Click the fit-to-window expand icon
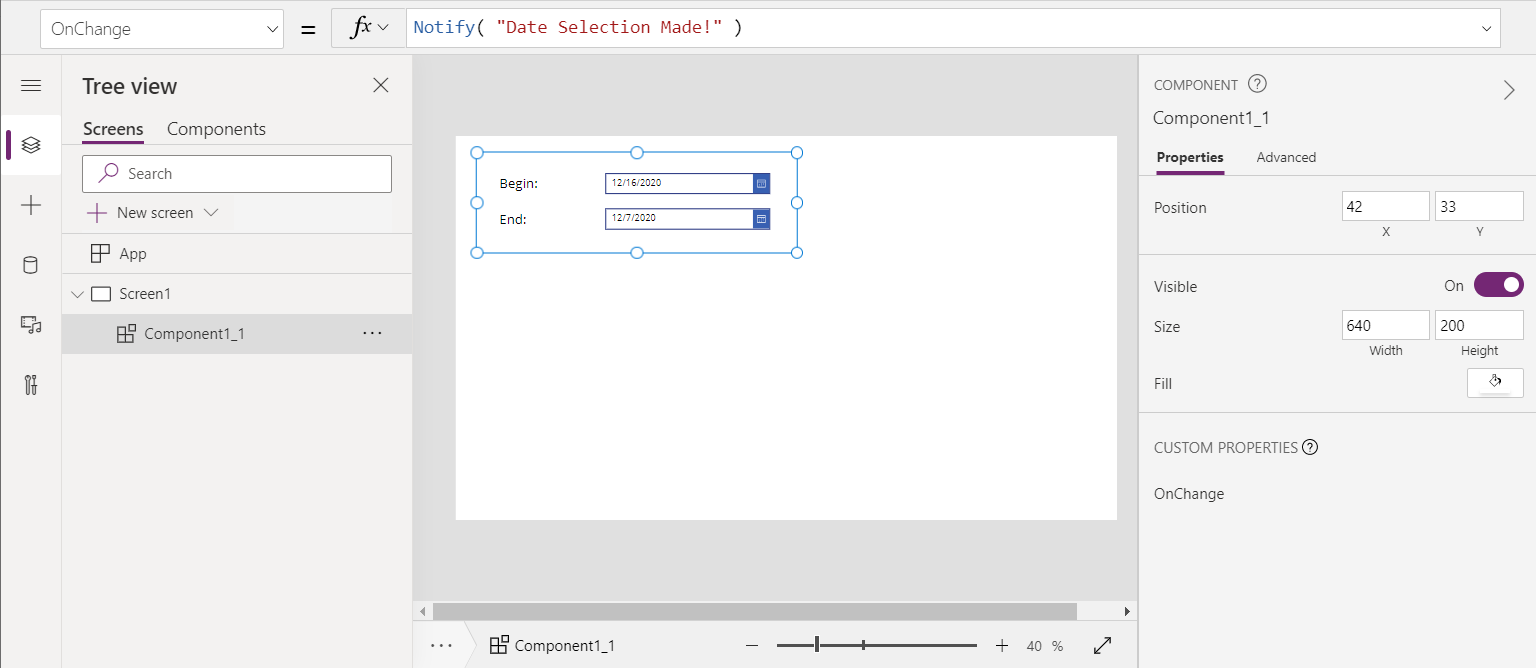 click(1103, 646)
